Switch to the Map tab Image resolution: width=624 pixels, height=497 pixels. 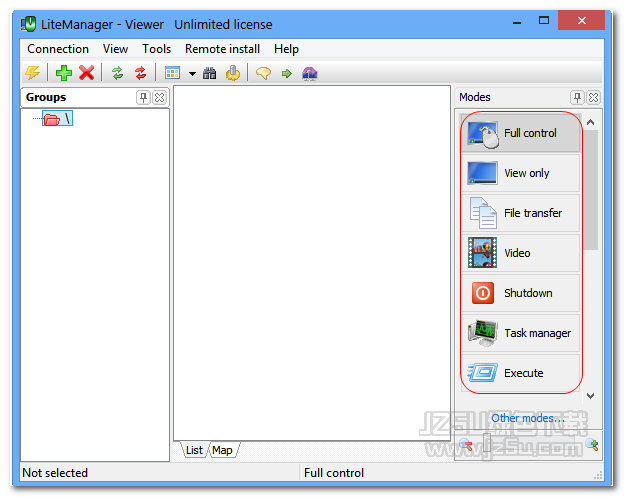pos(222,450)
